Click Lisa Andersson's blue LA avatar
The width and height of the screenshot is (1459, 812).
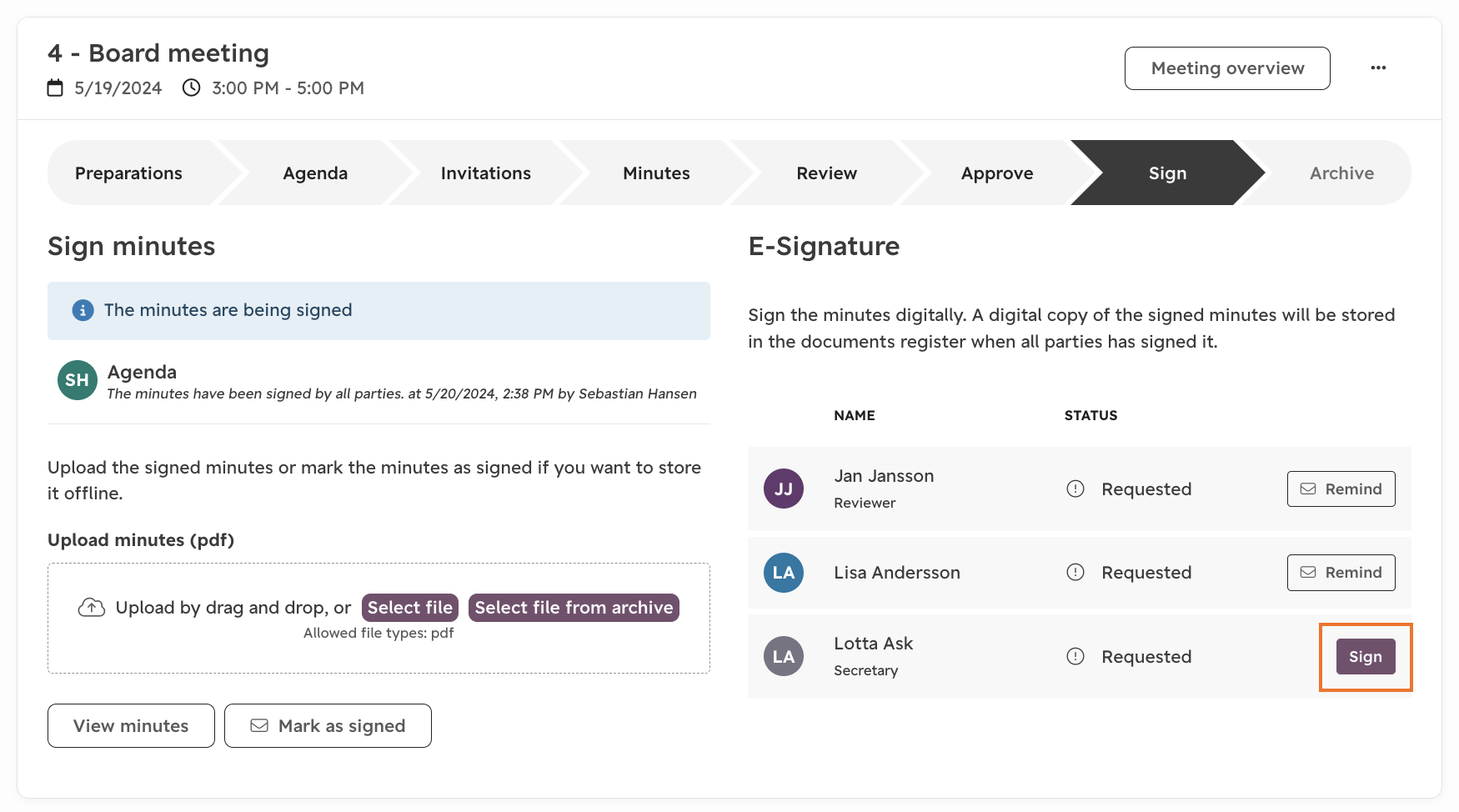783,573
